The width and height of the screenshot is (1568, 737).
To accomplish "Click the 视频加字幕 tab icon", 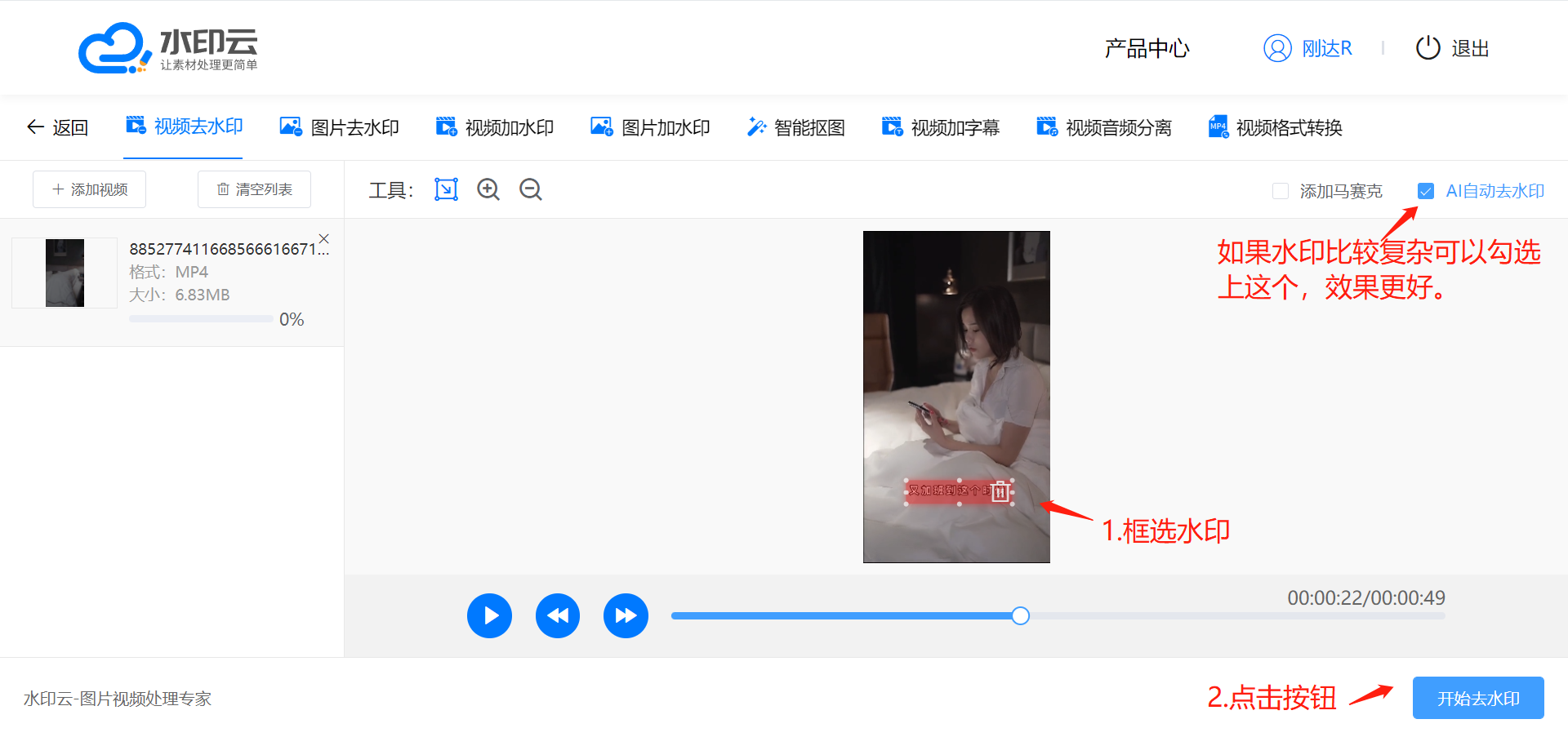I will click(892, 127).
